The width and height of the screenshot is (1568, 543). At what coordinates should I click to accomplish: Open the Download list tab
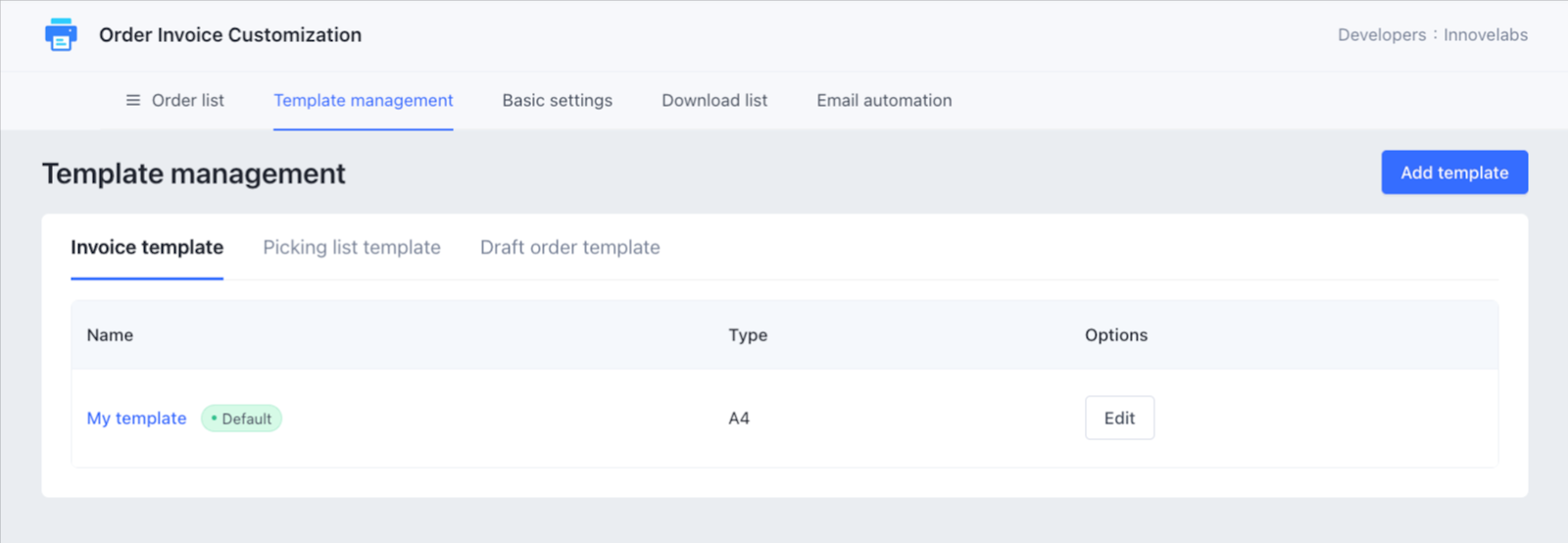pyautogui.click(x=714, y=100)
